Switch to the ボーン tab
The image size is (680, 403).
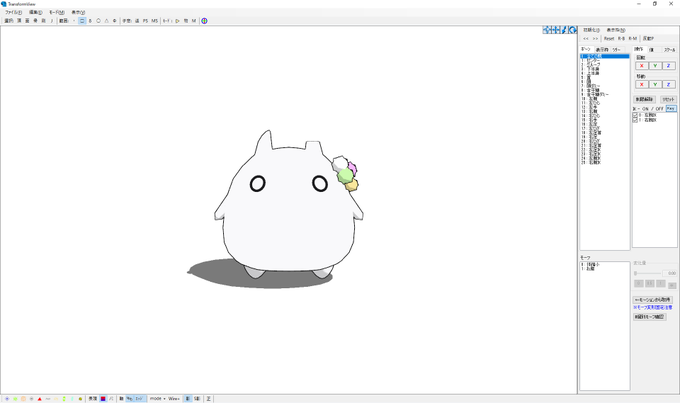coord(586,49)
